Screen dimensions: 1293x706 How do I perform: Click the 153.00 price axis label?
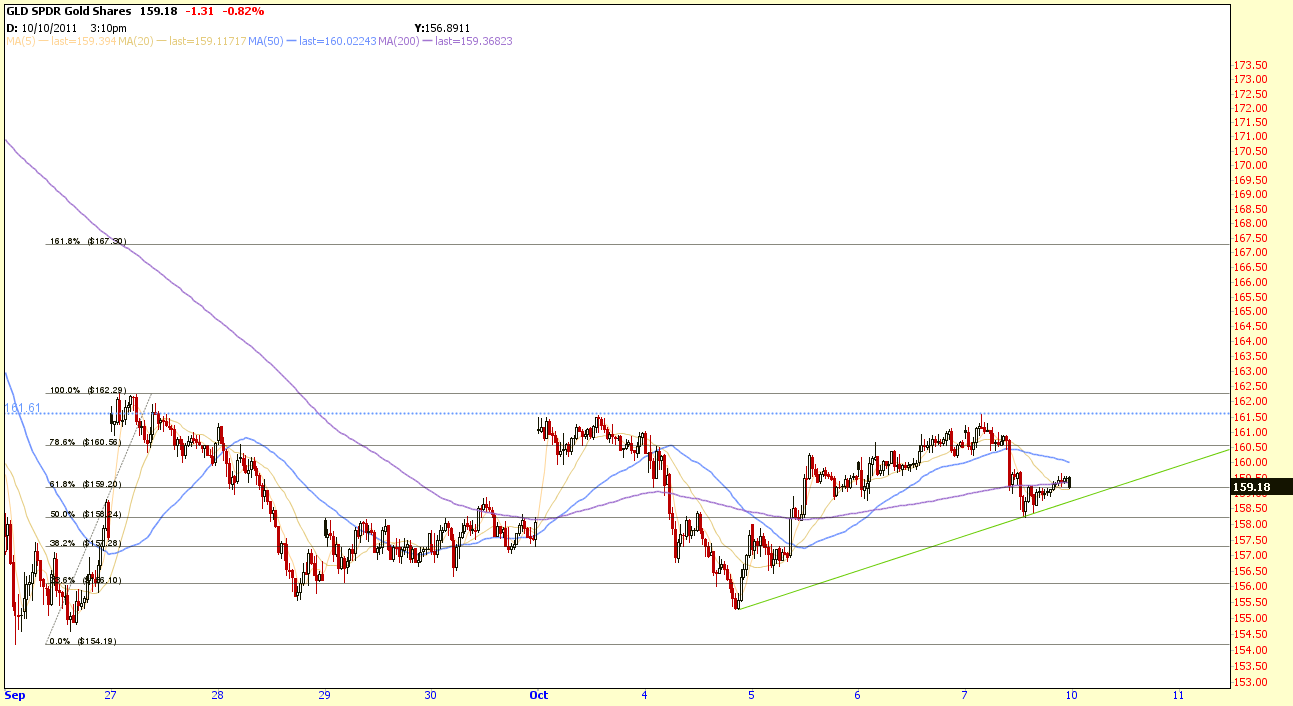1251,683
